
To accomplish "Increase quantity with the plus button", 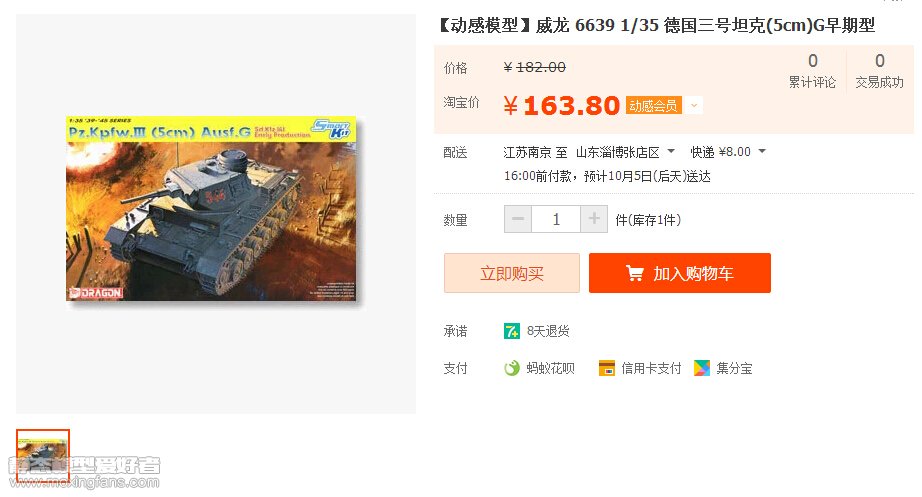I will point(594,219).
